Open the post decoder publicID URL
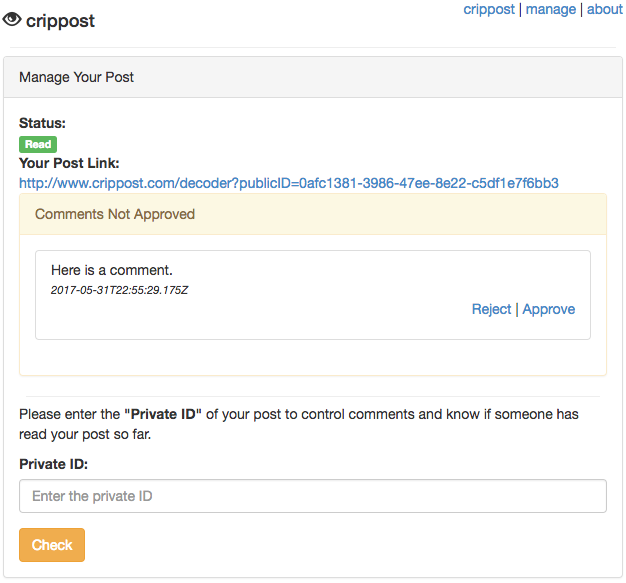The width and height of the screenshot is (626, 583). pyautogui.click(x=288, y=183)
